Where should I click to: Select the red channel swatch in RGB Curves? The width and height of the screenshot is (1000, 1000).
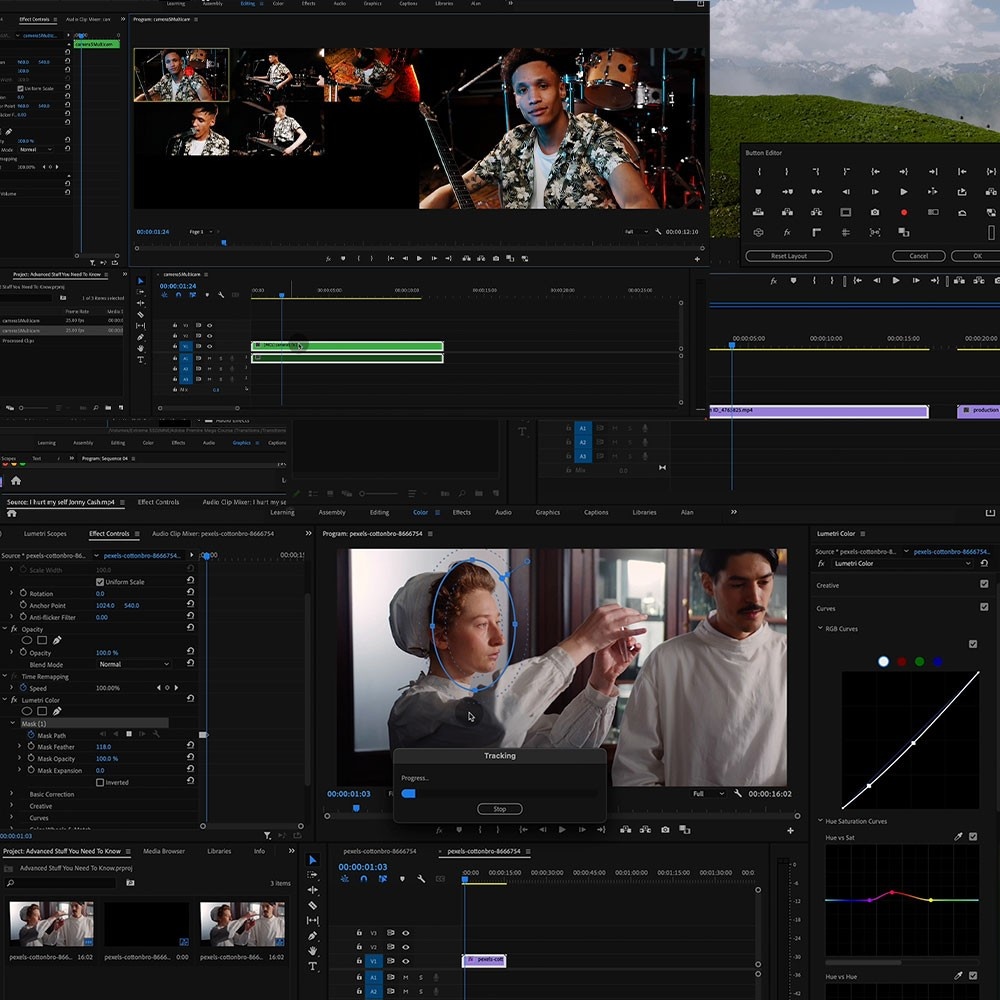[901, 661]
